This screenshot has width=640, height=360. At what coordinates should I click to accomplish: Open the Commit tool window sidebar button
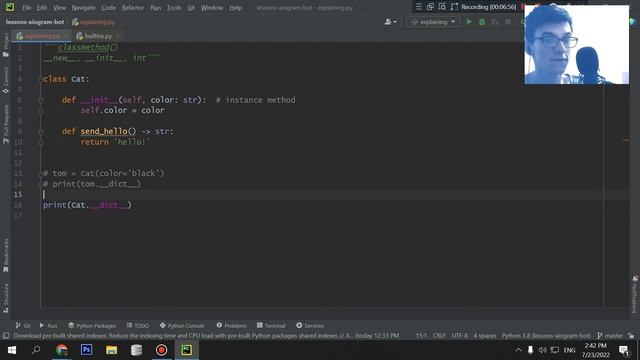coord(5,80)
